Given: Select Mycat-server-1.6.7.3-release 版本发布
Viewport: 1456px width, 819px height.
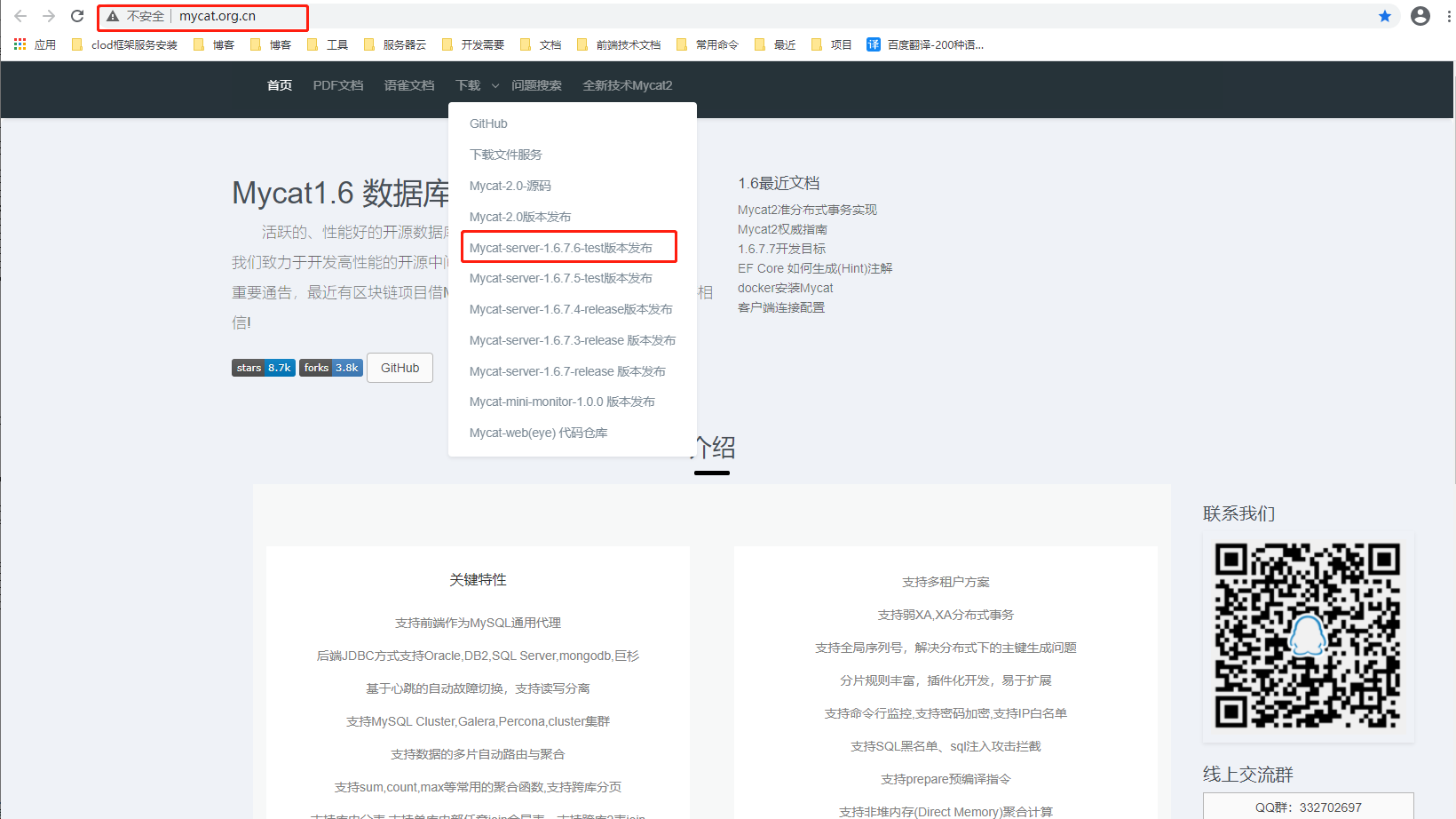Looking at the screenshot, I should tap(573, 340).
